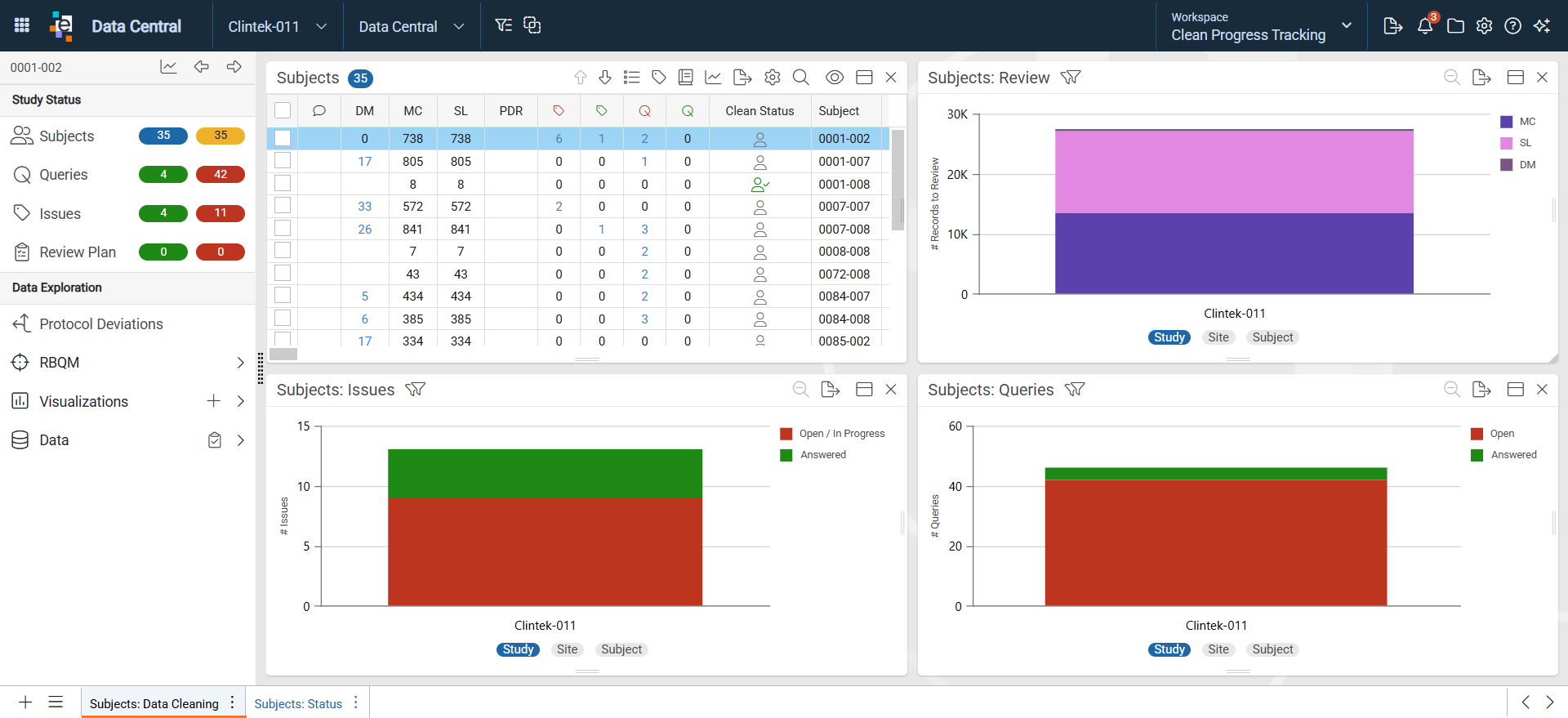The image size is (1568, 718).
Task: Check the box for subject 0007-007
Action: 283,205
